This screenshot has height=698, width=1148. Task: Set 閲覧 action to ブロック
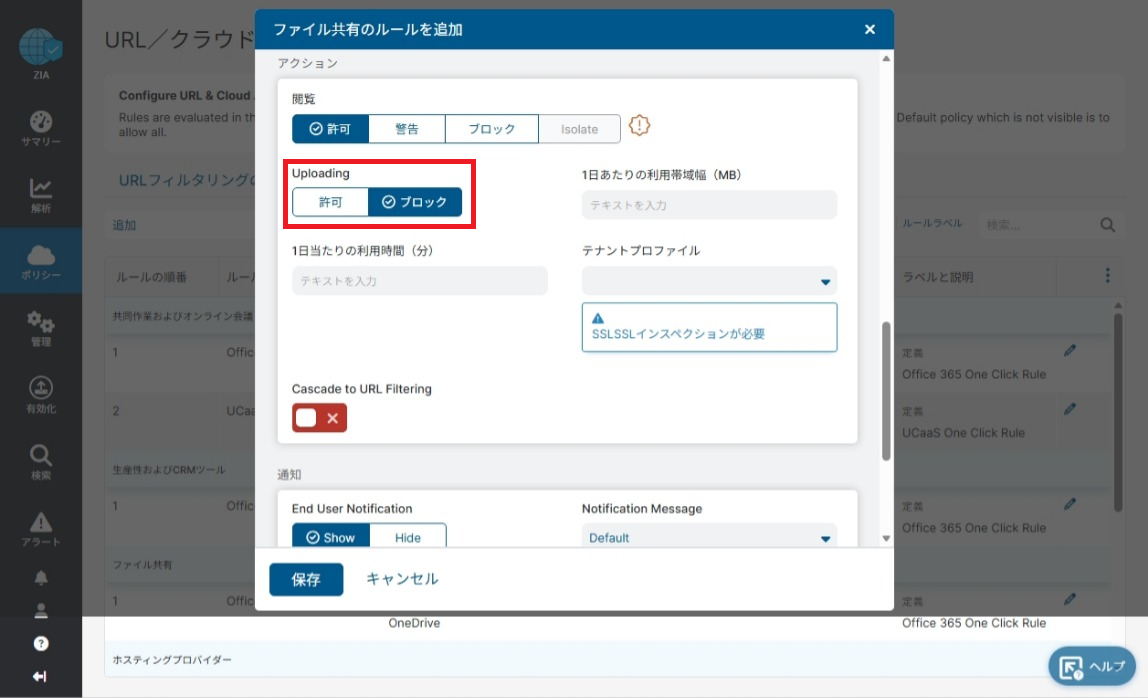point(491,129)
